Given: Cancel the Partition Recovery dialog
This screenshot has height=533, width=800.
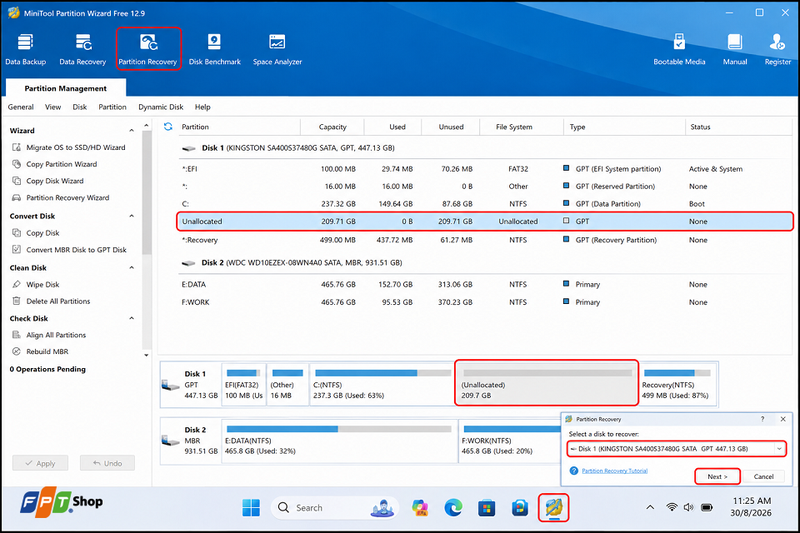Looking at the screenshot, I should pyautogui.click(x=763, y=476).
